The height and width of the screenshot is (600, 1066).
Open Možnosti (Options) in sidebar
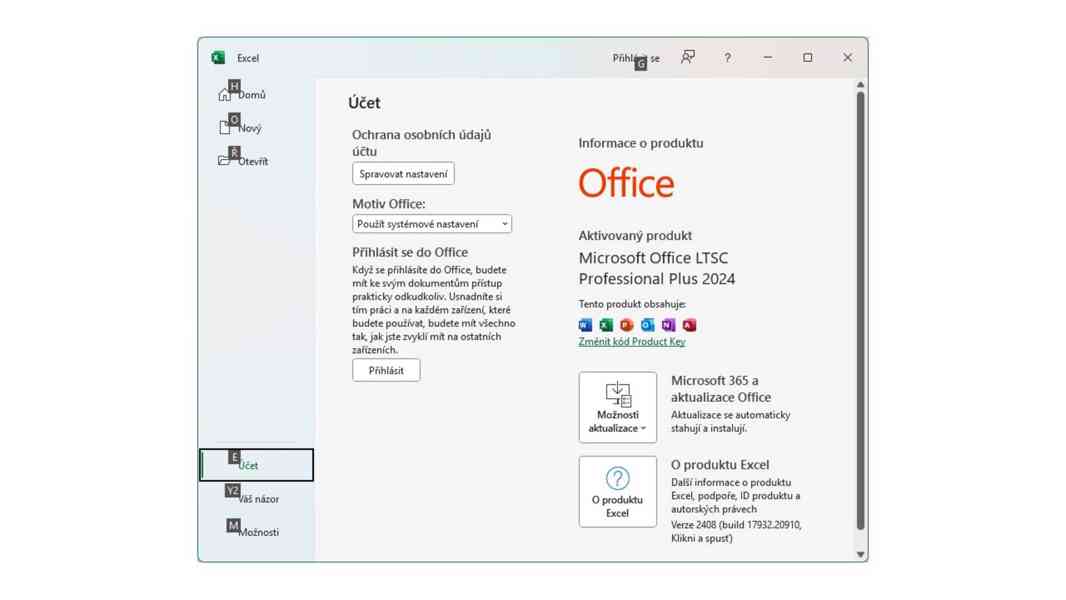click(x=257, y=531)
